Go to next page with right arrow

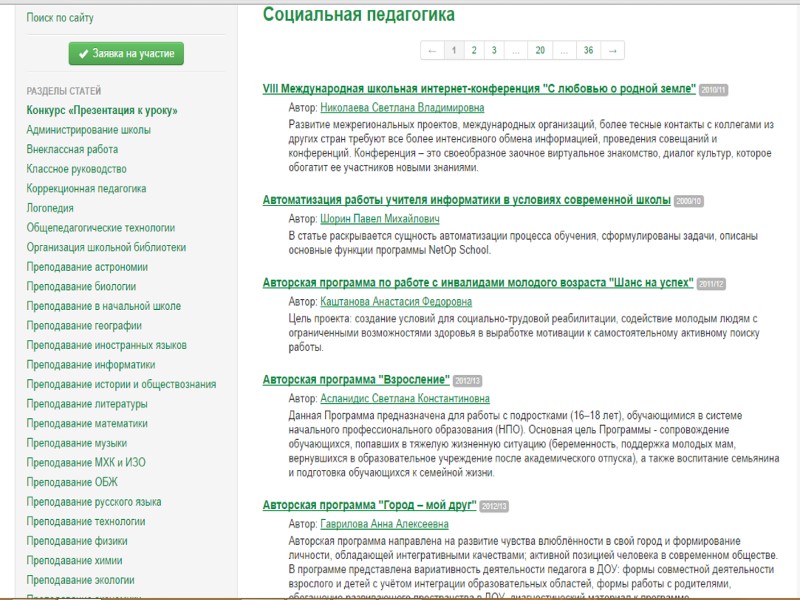(x=613, y=50)
